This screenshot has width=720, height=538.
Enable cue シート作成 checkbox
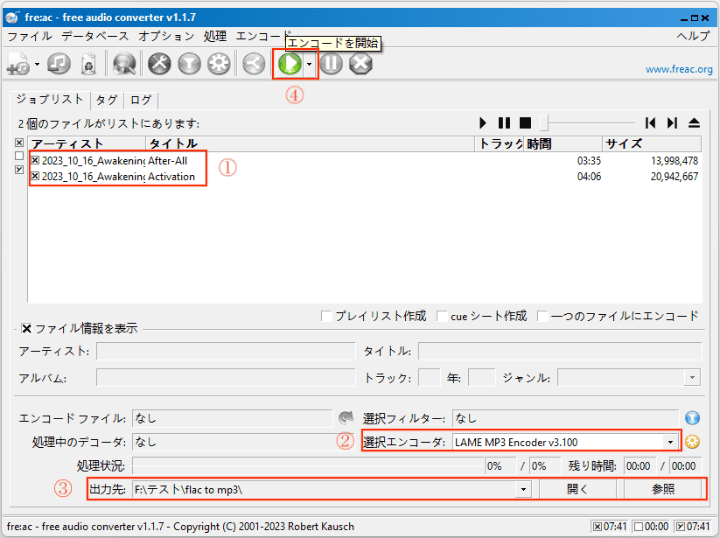(442, 316)
